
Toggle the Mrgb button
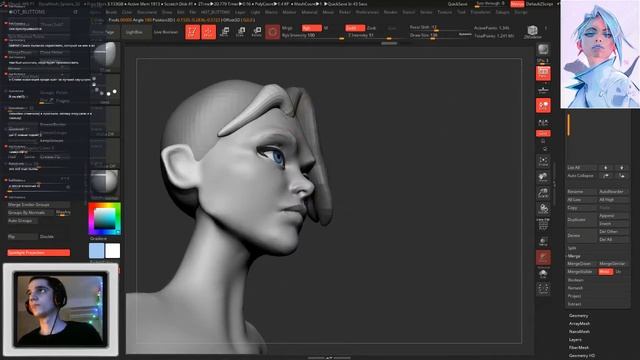(x=287, y=28)
